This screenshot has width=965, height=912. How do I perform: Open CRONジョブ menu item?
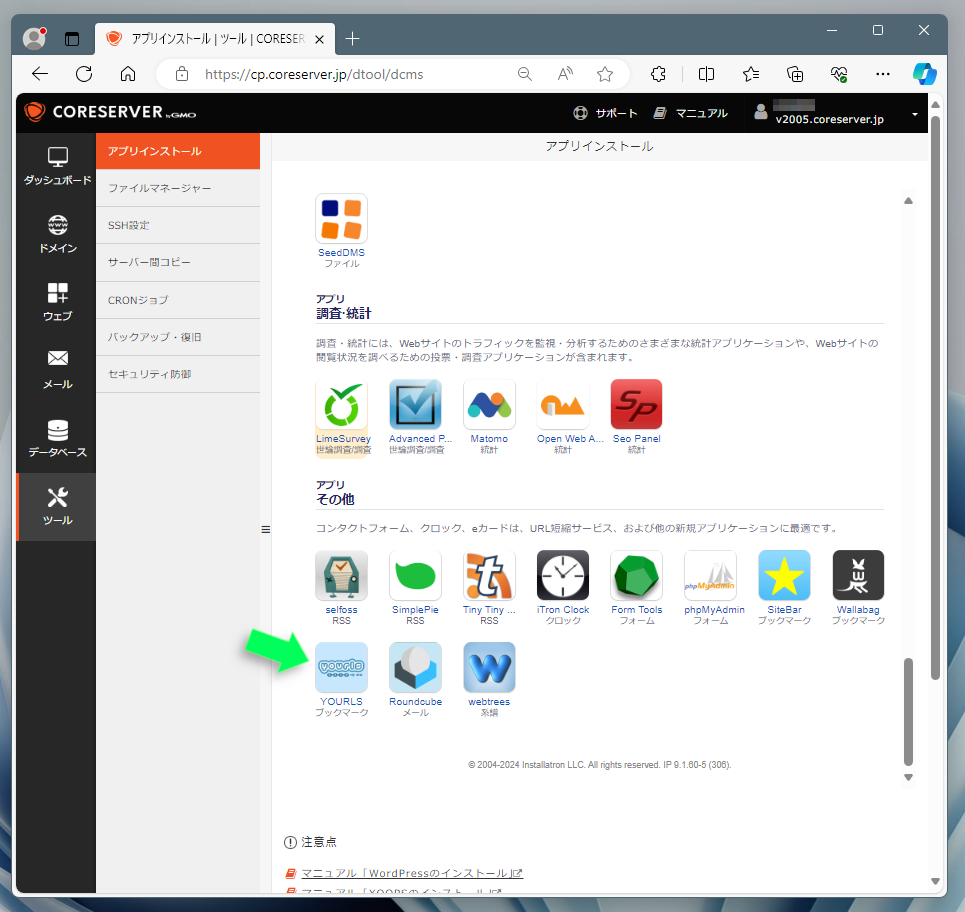[178, 300]
